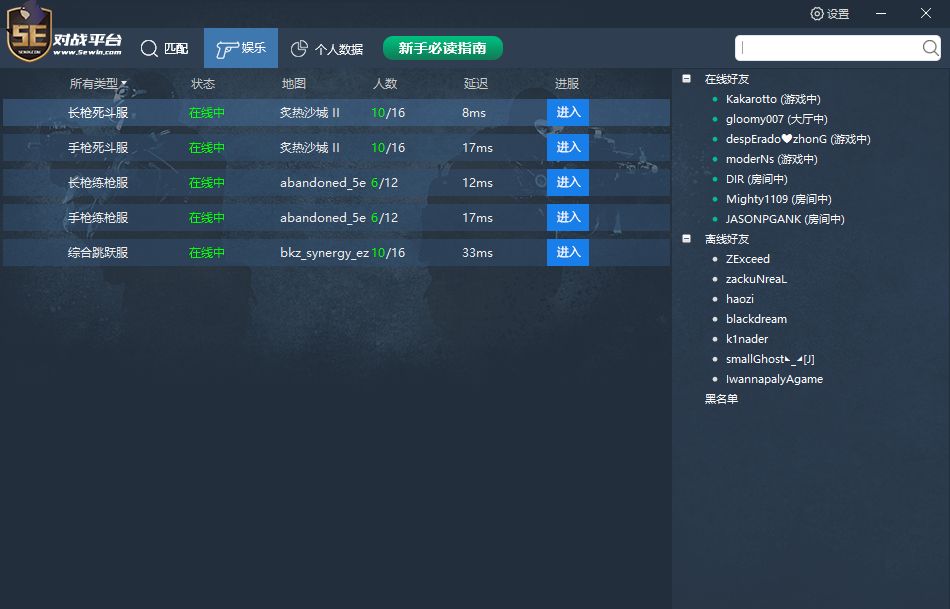
Task: Select offline friend blackdream
Action: [756, 319]
